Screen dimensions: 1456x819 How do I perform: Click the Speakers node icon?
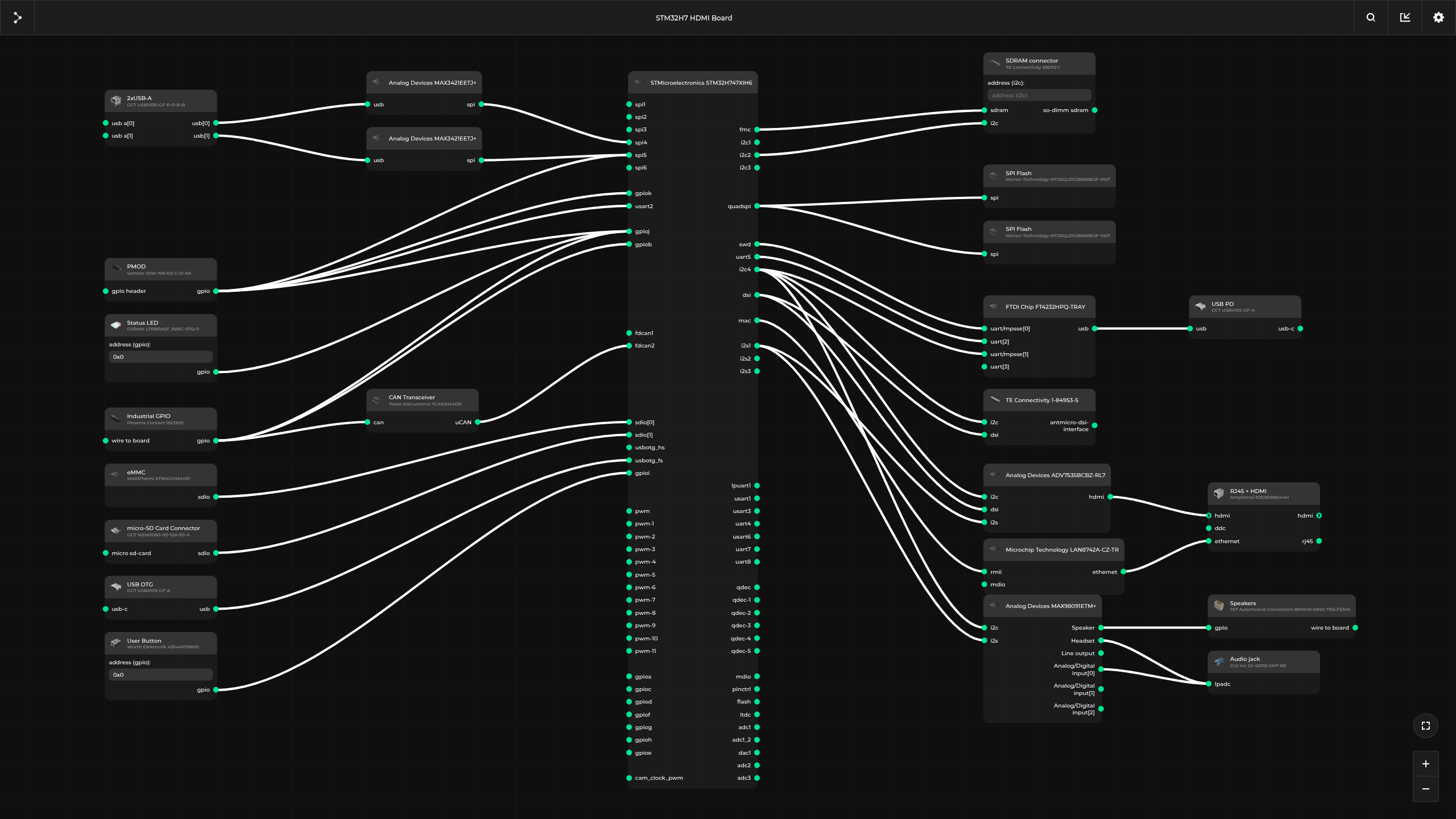(x=1219, y=606)
